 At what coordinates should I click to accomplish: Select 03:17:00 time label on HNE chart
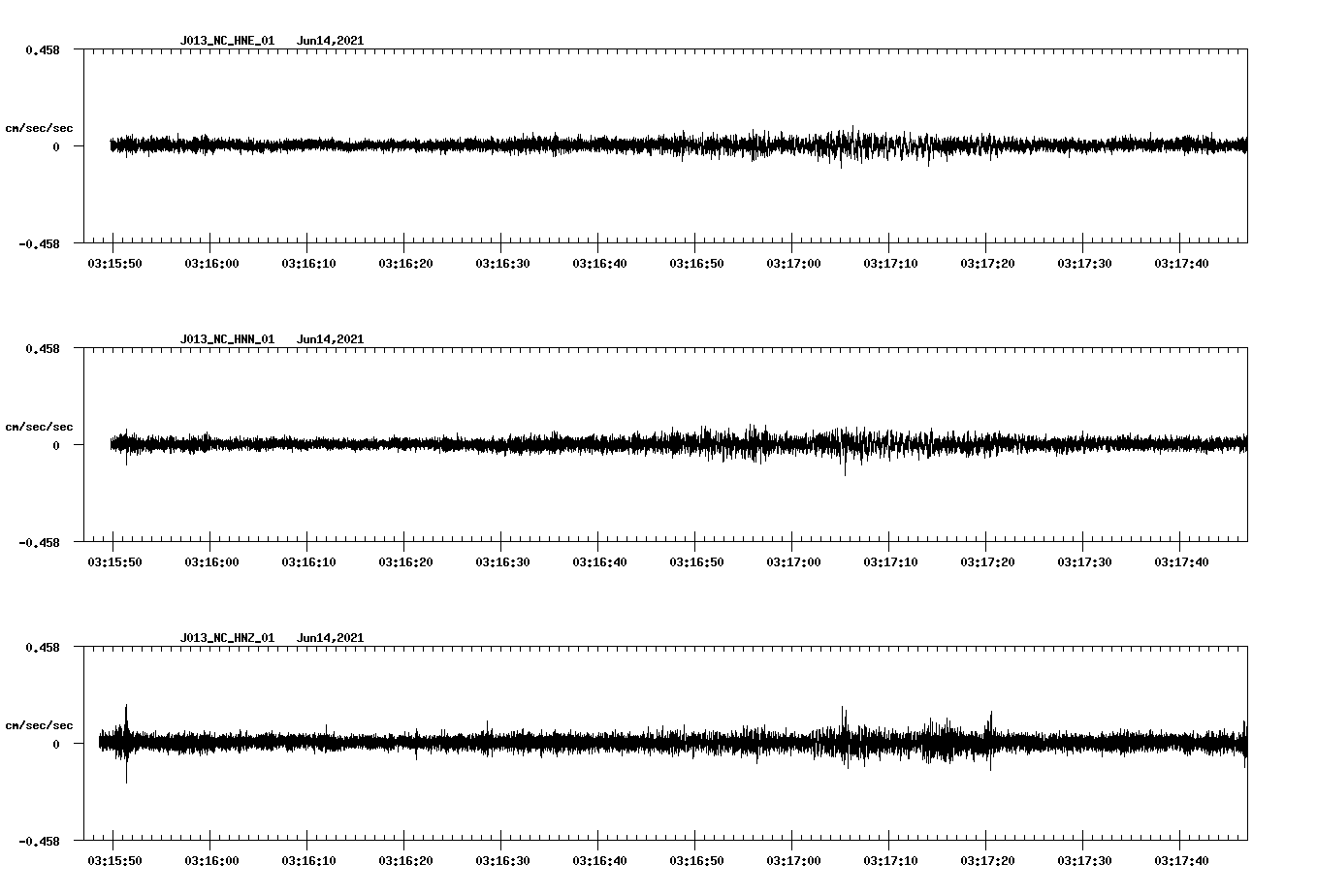(793, 264)
